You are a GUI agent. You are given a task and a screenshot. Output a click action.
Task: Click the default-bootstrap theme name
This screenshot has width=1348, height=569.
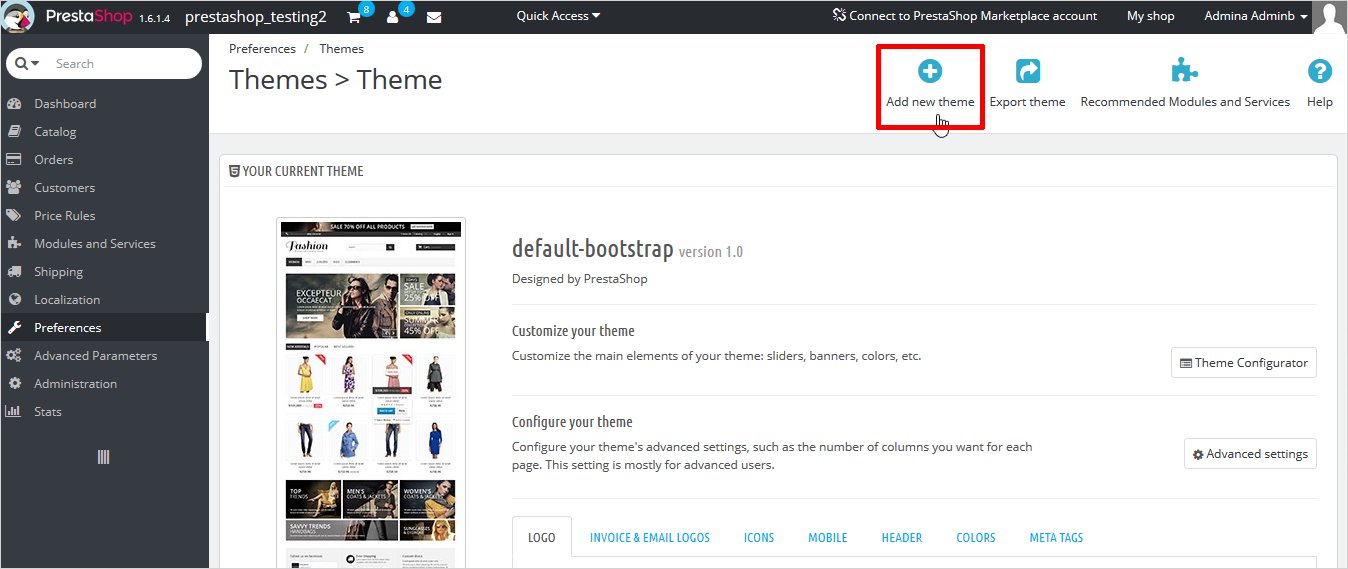coord(593,249)
